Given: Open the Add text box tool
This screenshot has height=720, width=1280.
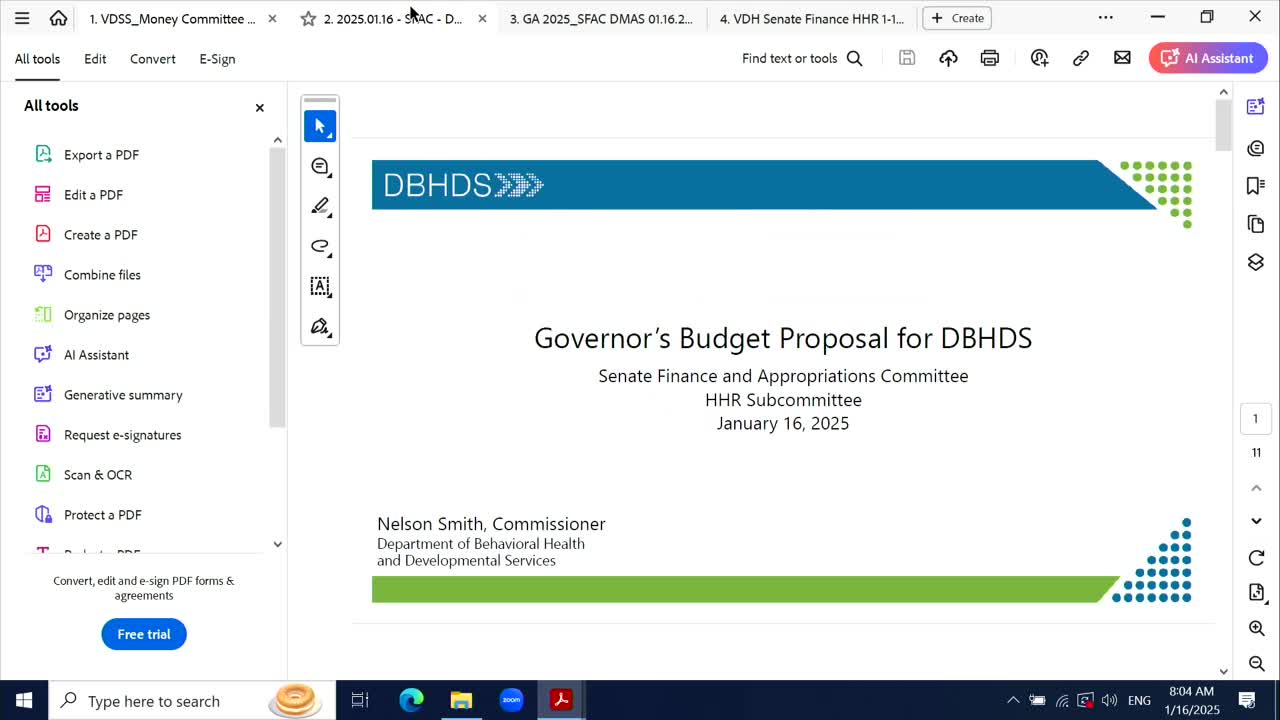Looking at the screenshot, I should [x=320, y=287].
